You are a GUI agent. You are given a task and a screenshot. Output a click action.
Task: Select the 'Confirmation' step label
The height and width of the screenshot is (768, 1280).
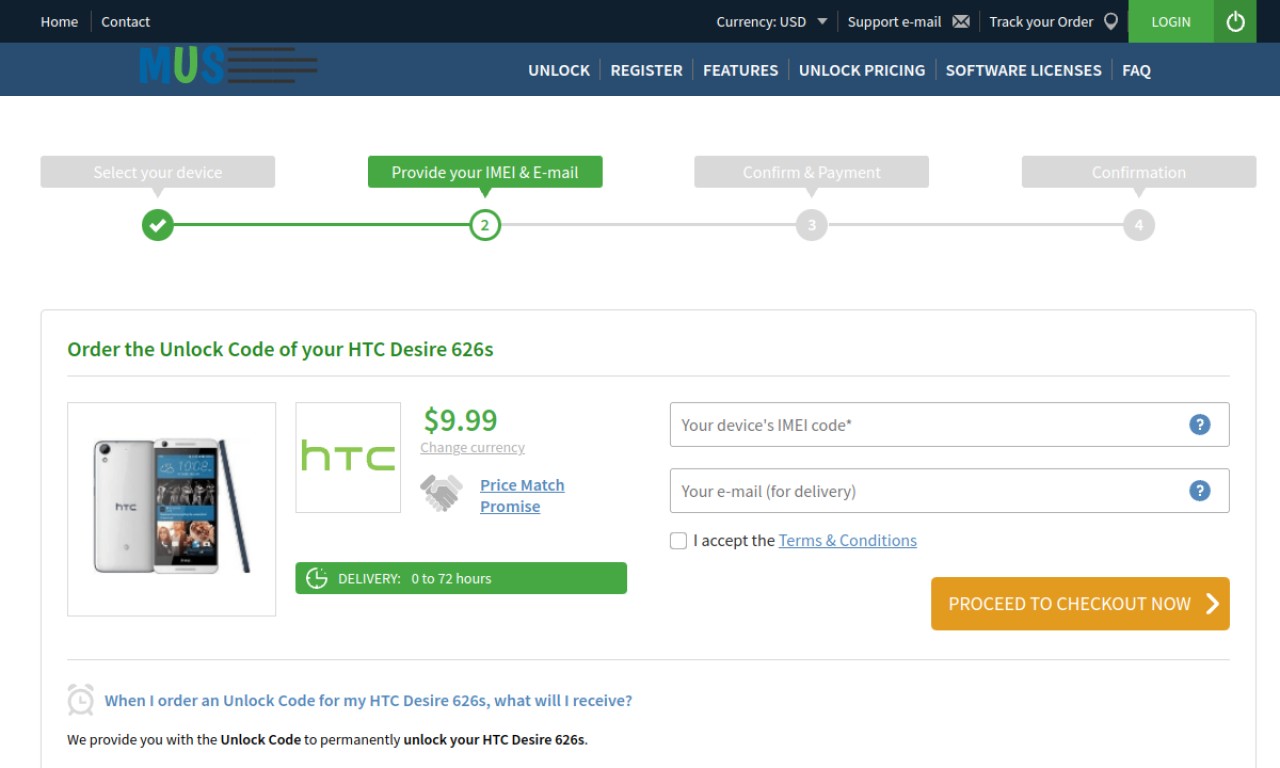[x=1139, y=172]
